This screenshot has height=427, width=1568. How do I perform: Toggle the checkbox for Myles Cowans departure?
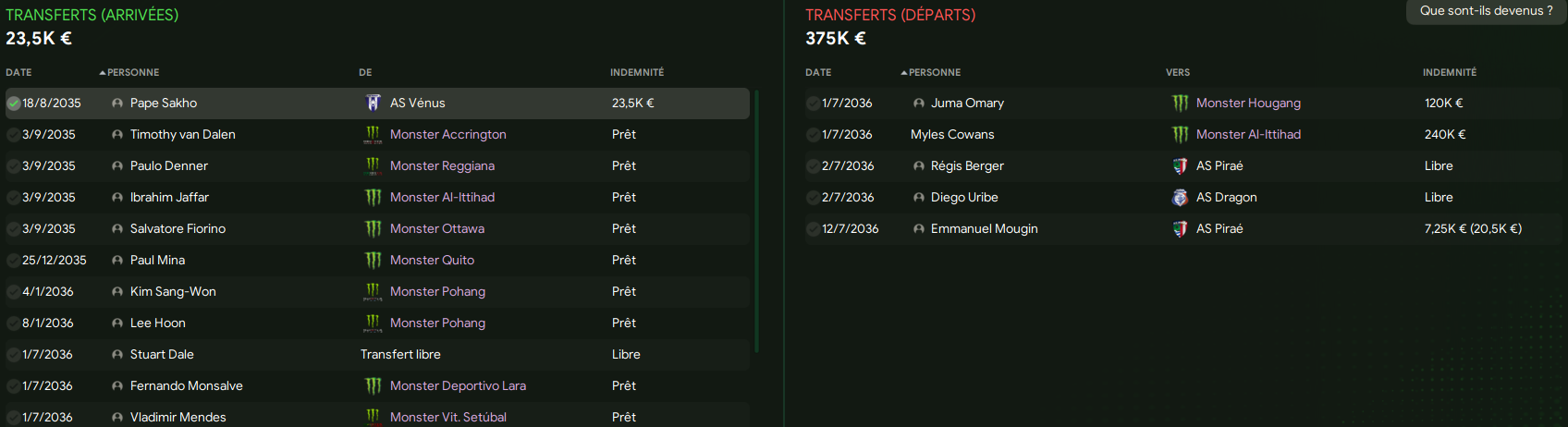(813, 135)
